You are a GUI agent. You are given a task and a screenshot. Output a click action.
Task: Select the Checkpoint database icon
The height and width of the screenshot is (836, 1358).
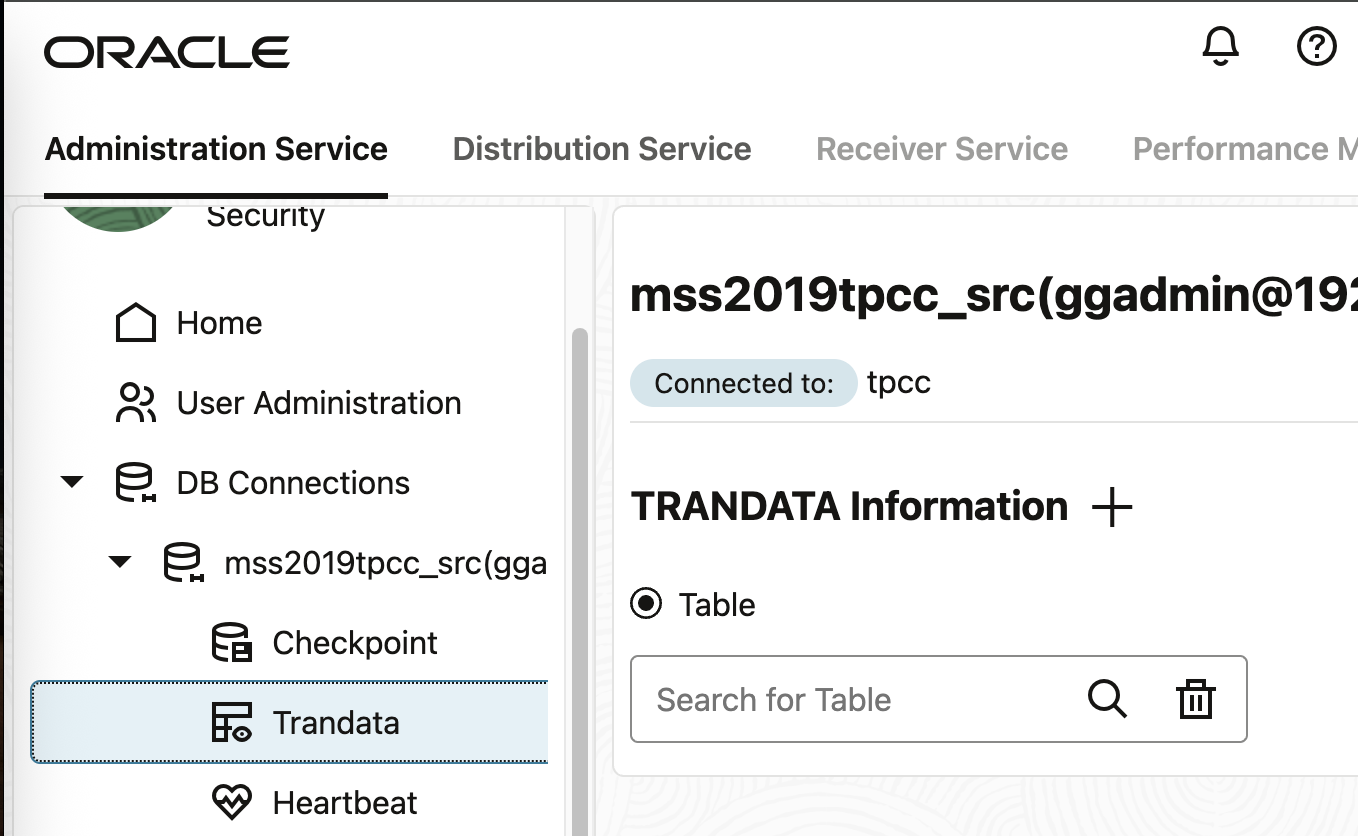click(x=232, y=643)
